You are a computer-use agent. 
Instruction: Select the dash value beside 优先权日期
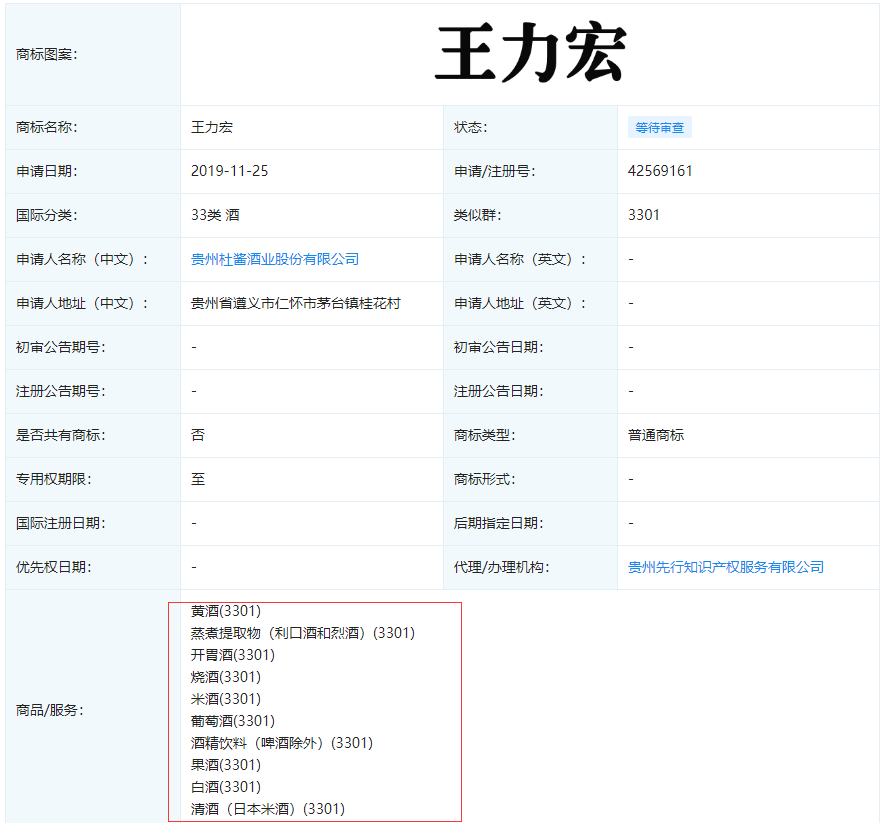point(194,567)
